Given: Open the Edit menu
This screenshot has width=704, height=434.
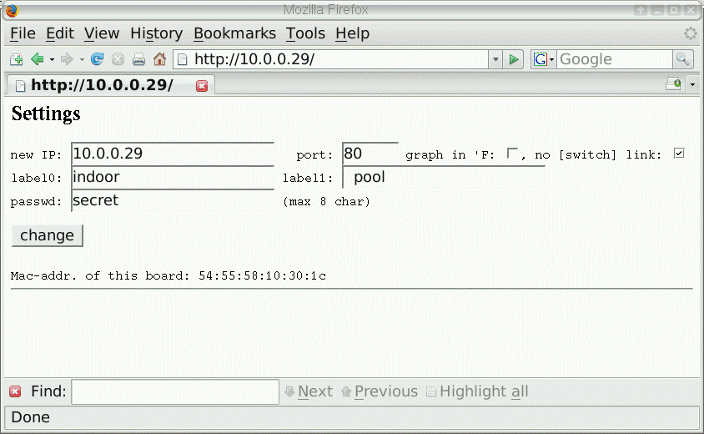Looking at the screenshot, I should [60, 34].
